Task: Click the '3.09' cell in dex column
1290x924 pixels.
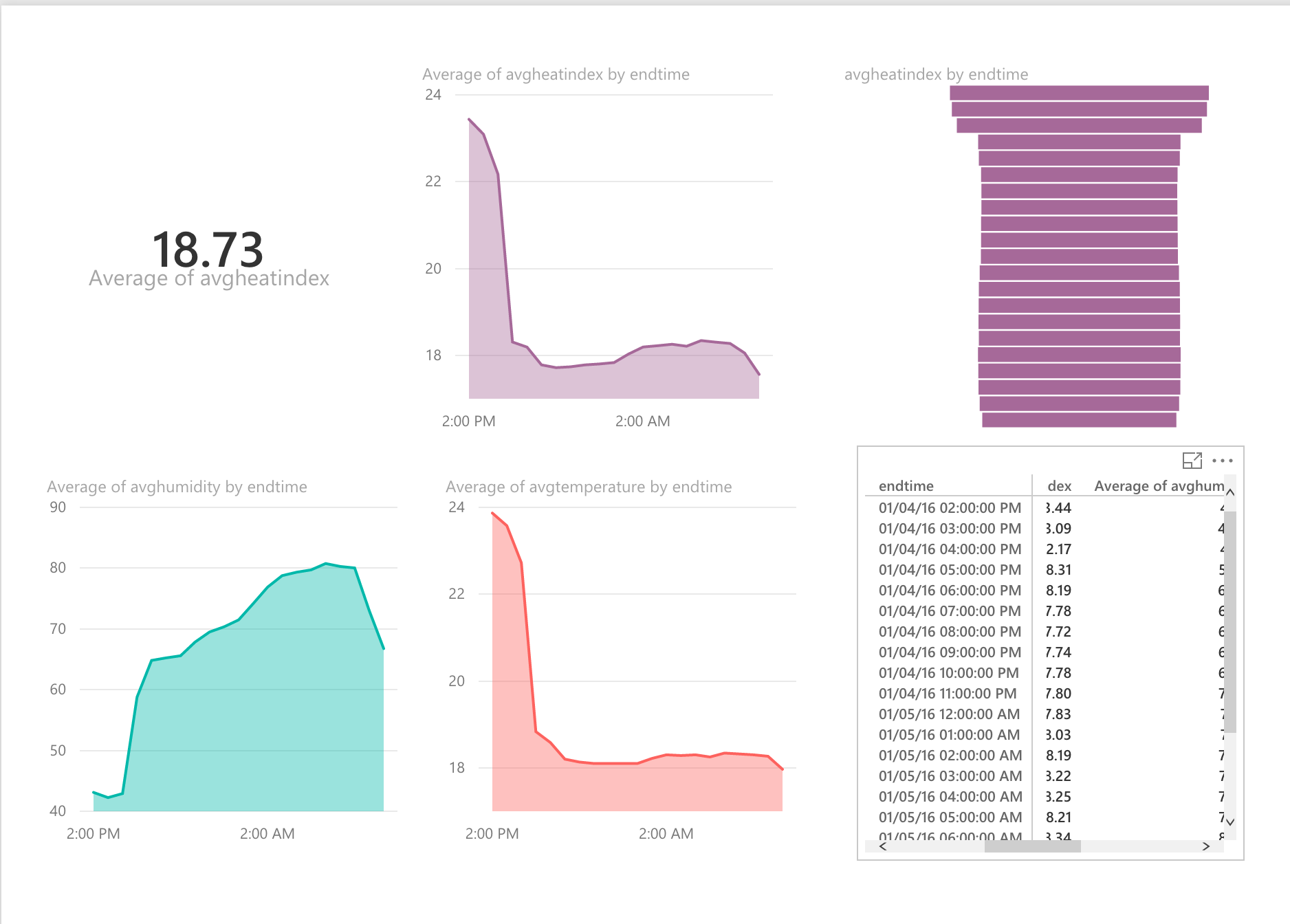Action: click(x=1059, y=529)
